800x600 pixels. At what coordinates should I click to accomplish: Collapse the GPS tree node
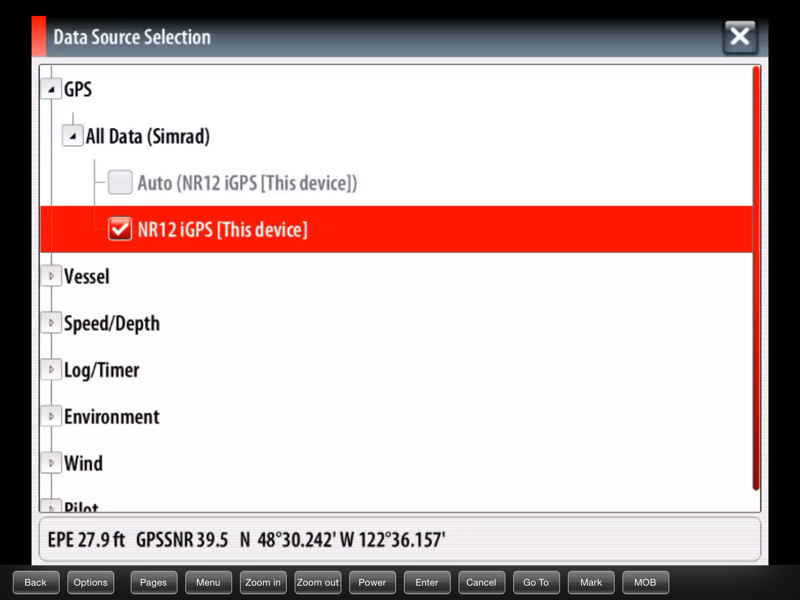coord(51,89)
